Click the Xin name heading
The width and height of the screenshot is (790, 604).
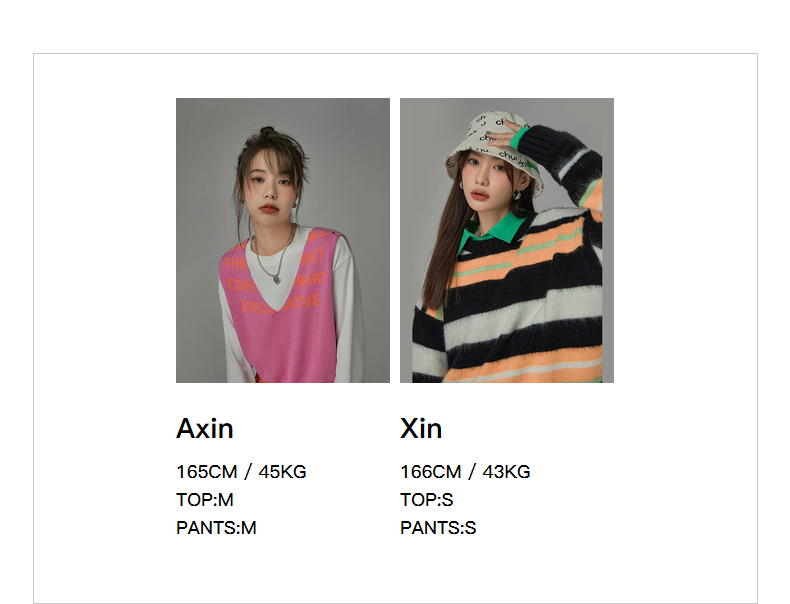pos(421,429)
